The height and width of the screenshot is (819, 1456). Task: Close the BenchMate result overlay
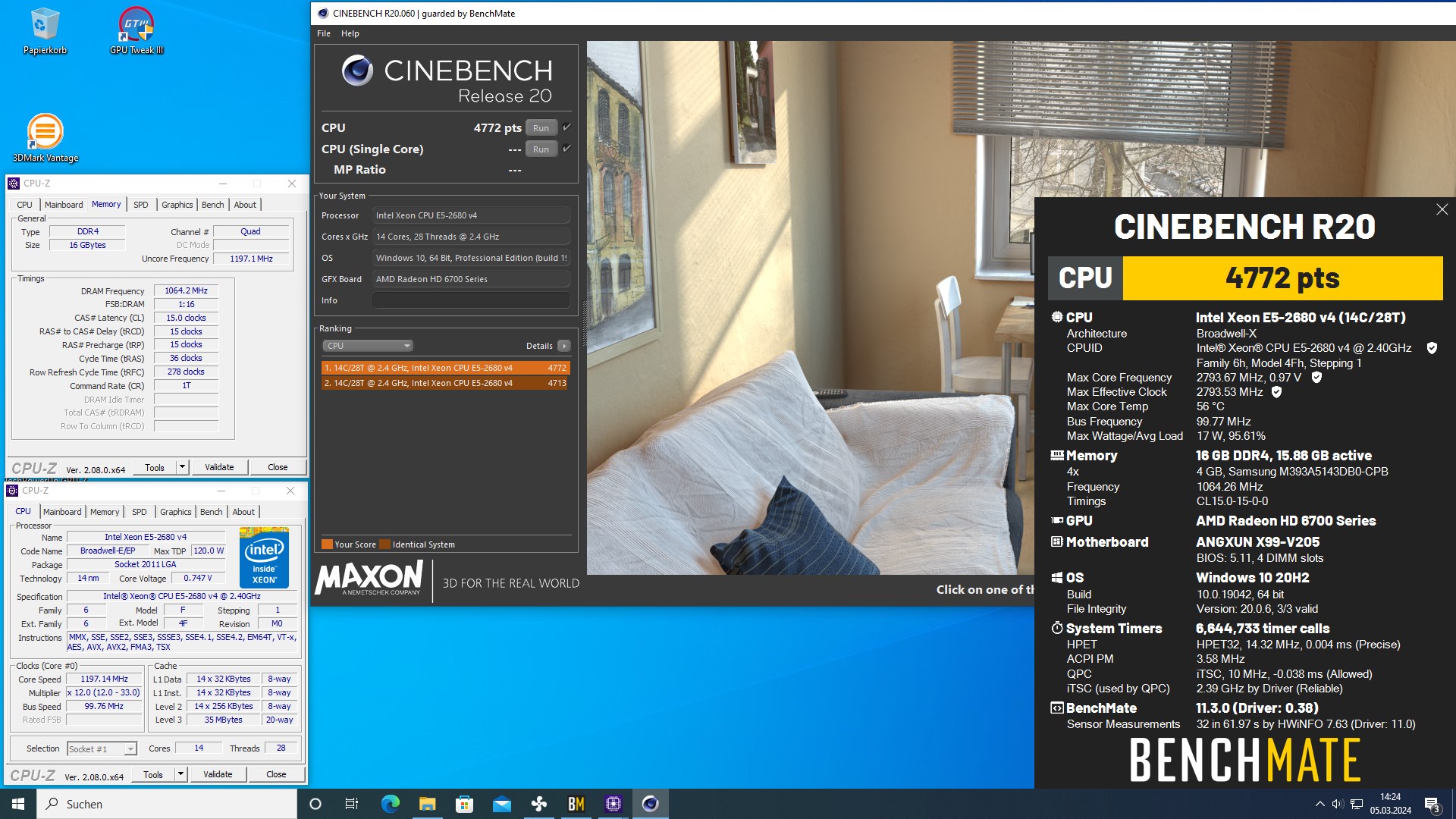(1442, 209)
